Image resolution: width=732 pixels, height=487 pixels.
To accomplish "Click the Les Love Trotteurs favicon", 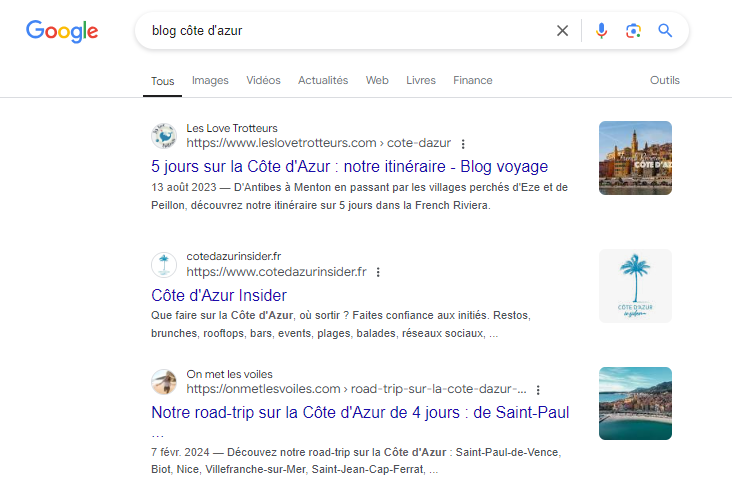I will click(164, 136).
